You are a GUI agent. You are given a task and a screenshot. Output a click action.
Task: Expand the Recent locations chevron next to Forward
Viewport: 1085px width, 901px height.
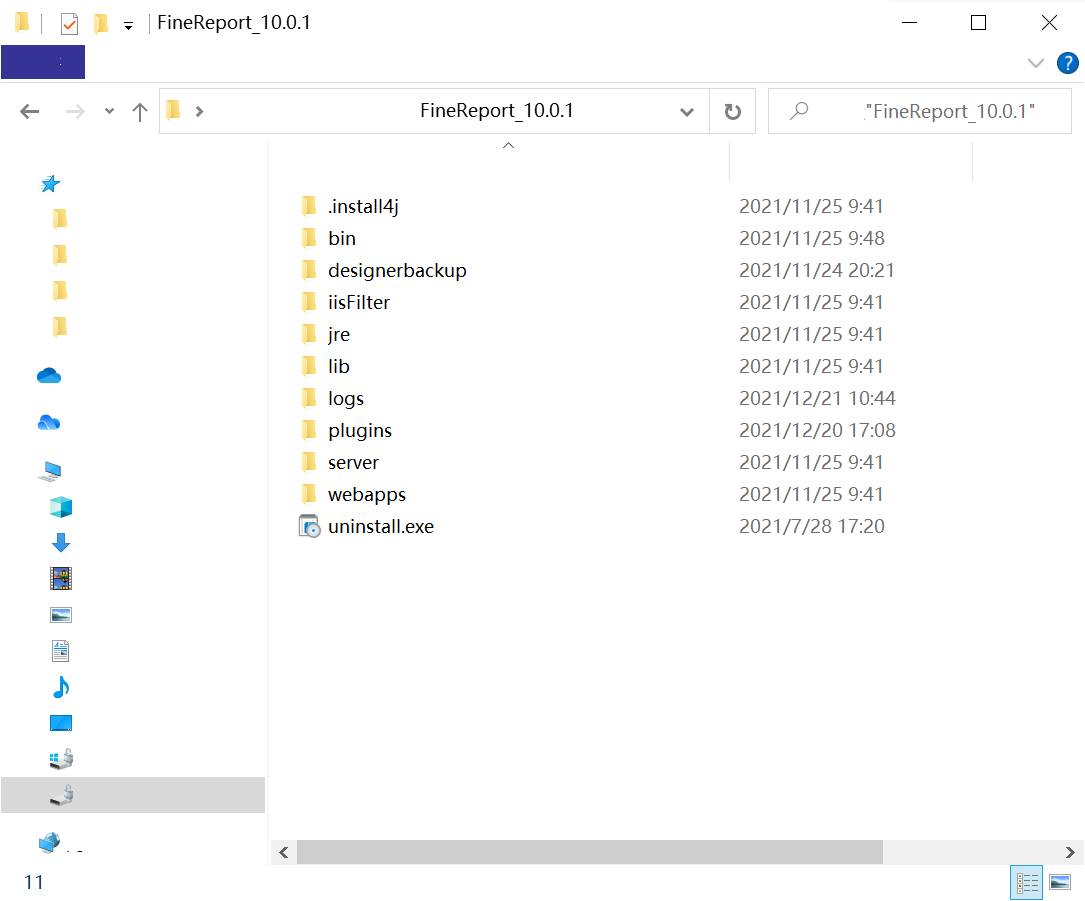pyautogui.click(x=108, y=111)
